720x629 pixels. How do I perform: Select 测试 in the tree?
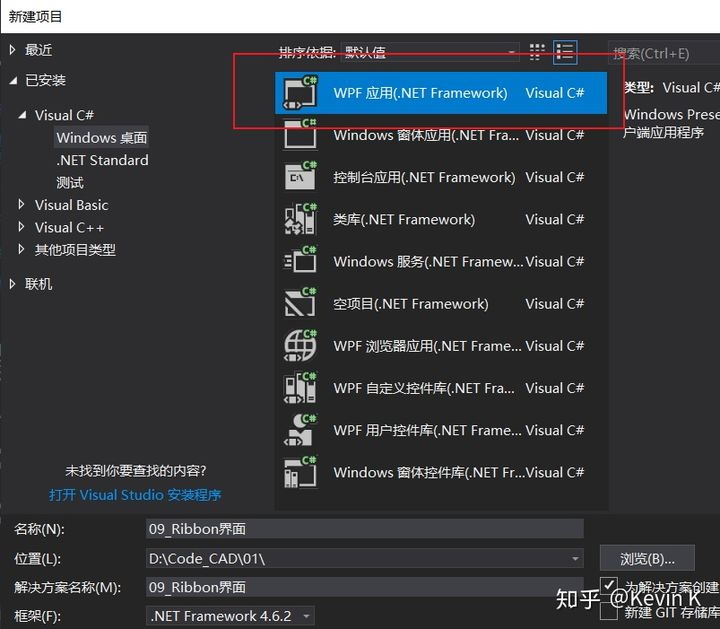(x=70, y=183)
